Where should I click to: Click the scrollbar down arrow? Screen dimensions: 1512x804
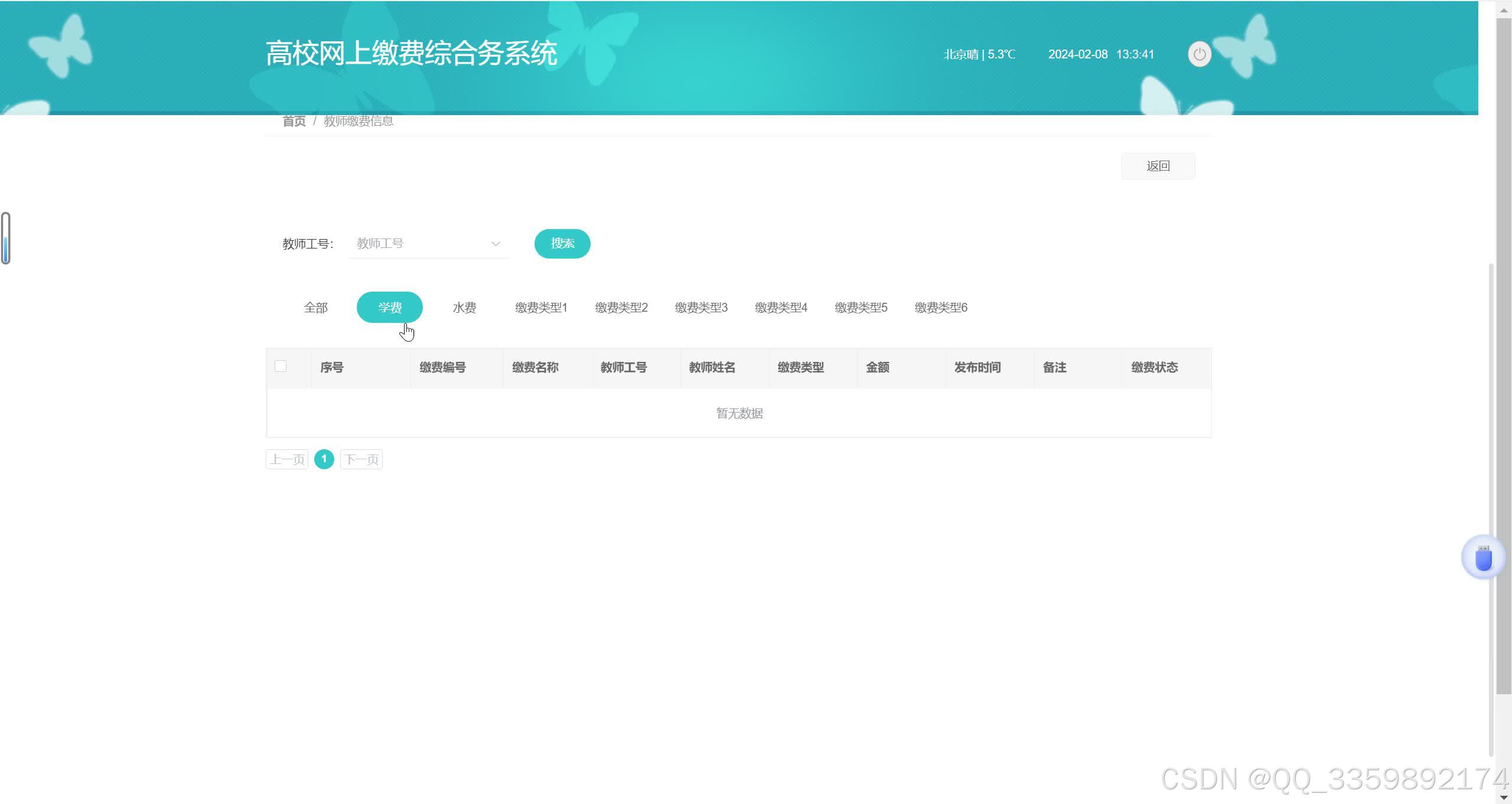(1504, 798)
